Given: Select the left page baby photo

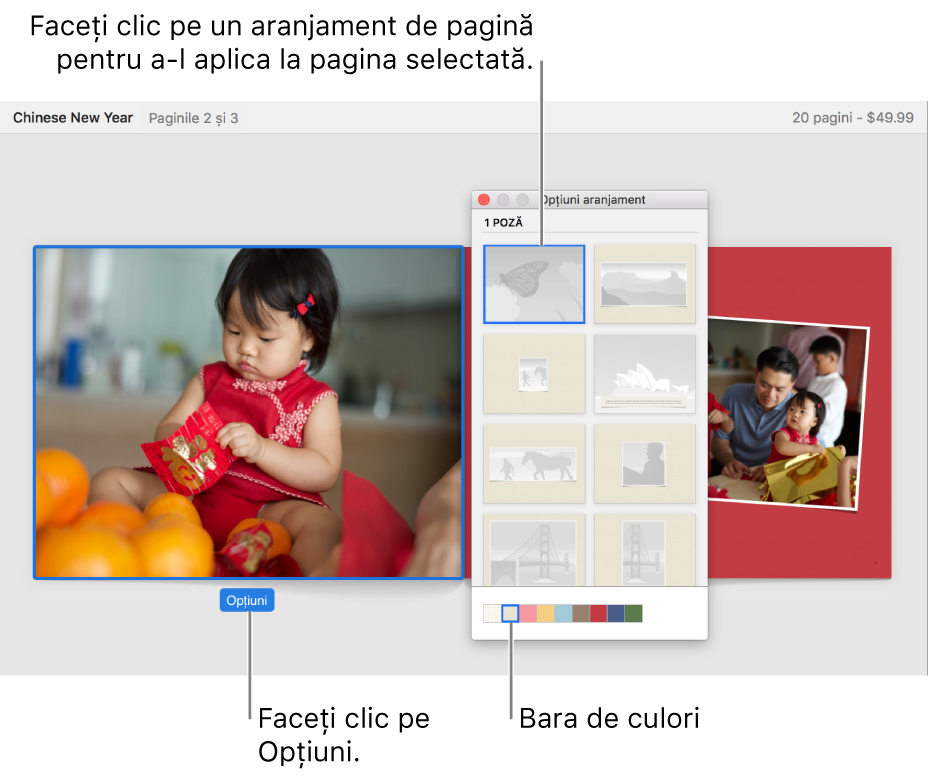Looking at the screenshot, I should (x=249, y=412).
